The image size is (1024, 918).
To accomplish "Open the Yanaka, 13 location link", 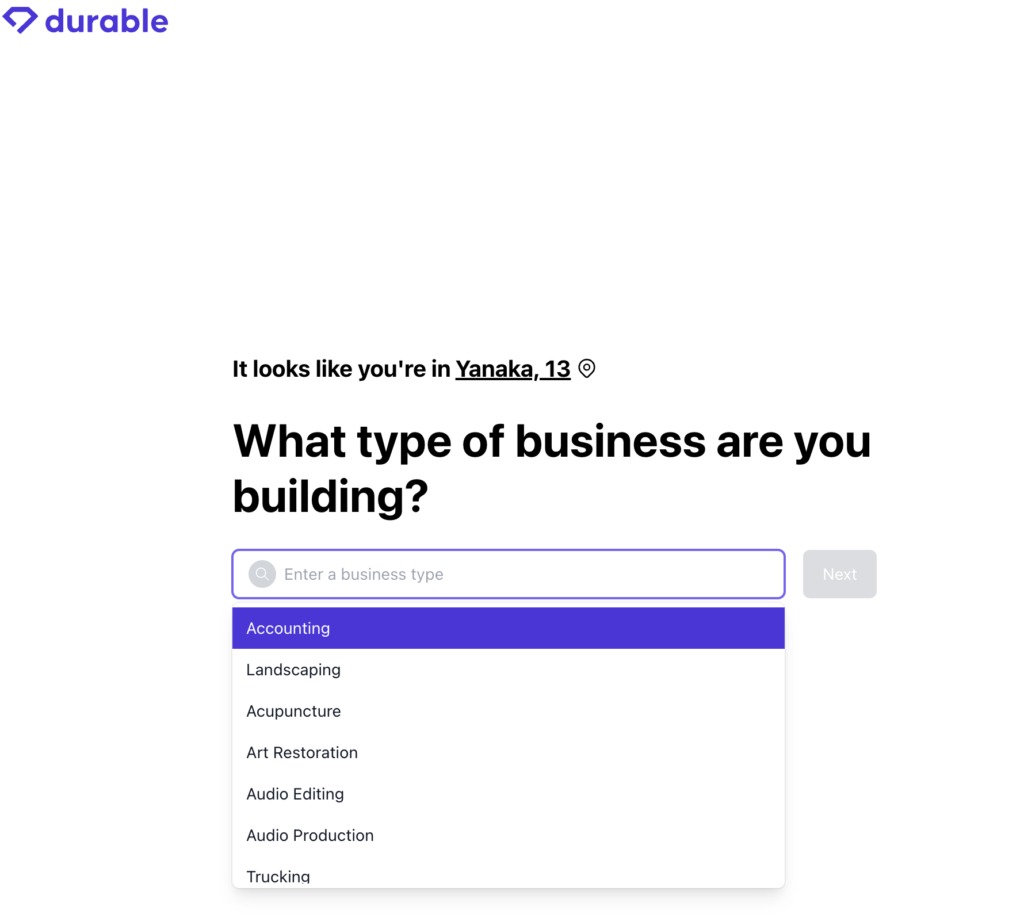I will click(513, 369).
